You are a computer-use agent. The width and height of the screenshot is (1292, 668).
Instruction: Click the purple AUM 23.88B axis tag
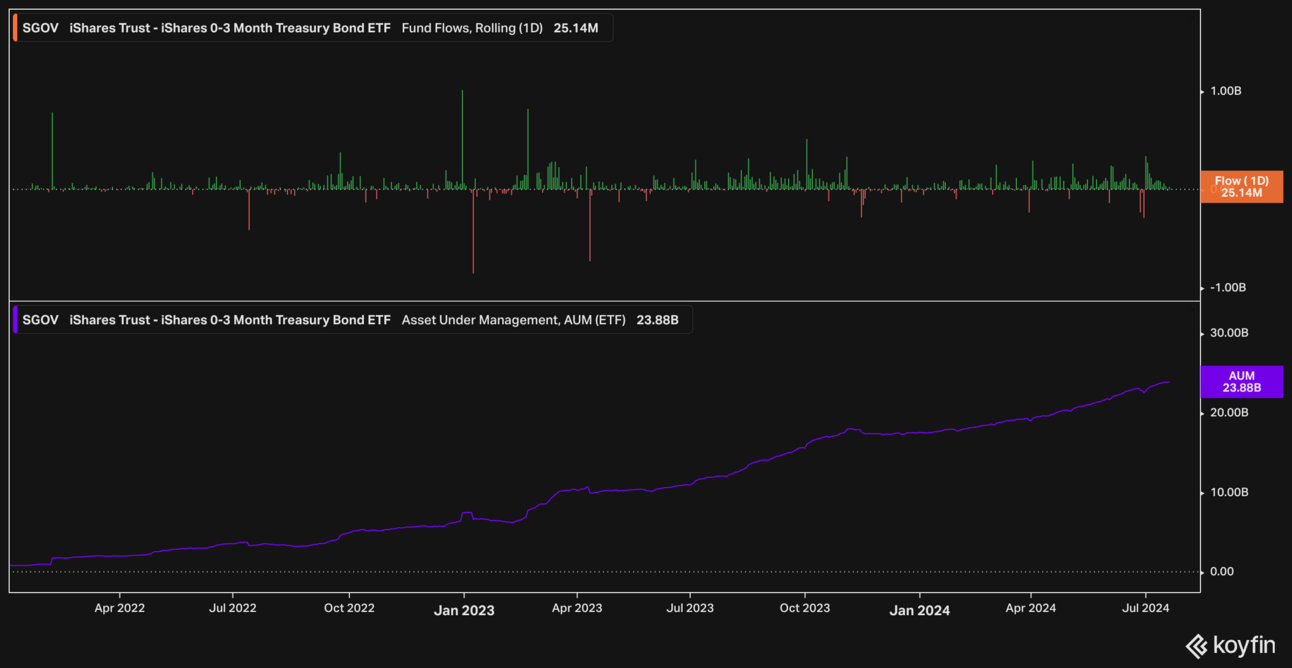click(x=1241, y=382)
